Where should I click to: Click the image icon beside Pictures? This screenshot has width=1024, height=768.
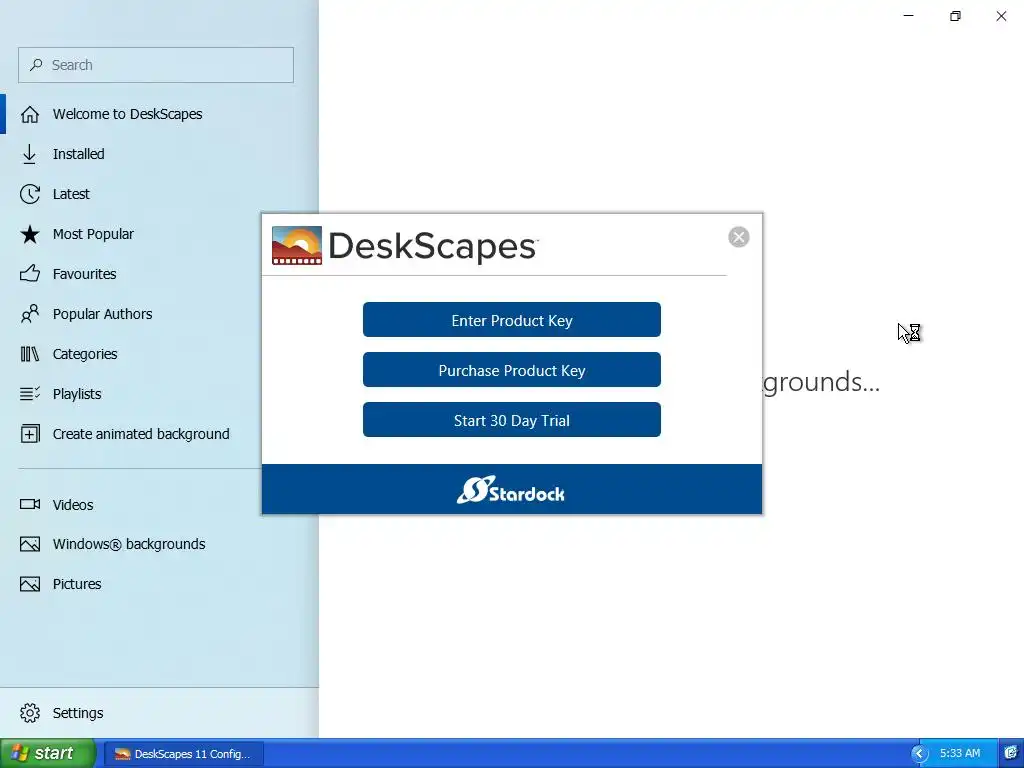[x=29, y=584]
